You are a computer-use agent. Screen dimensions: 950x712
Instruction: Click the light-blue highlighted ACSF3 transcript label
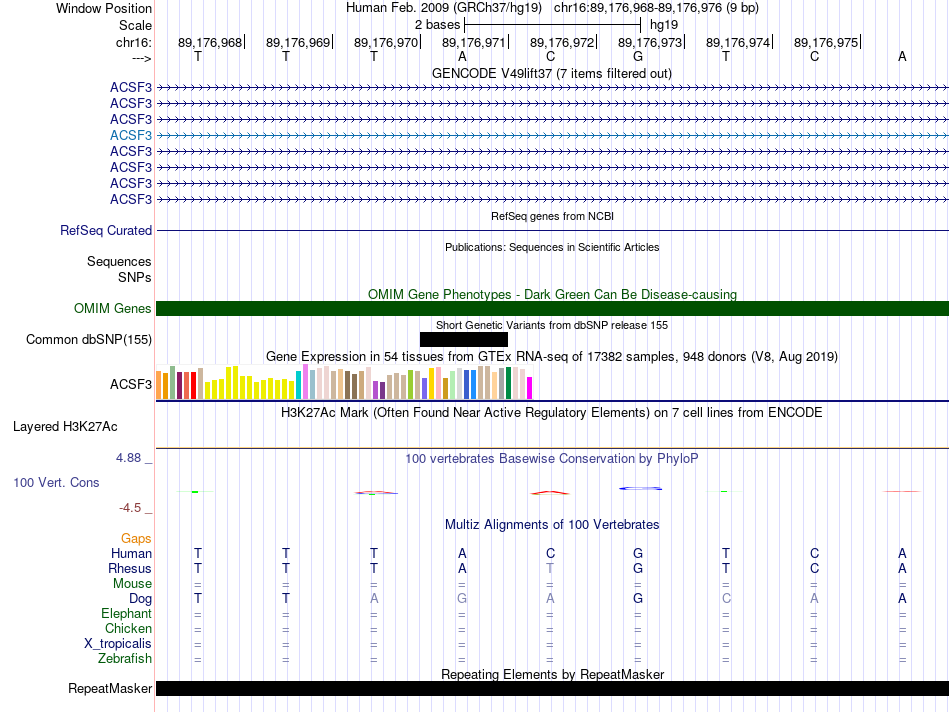click(x=131, y=135)
